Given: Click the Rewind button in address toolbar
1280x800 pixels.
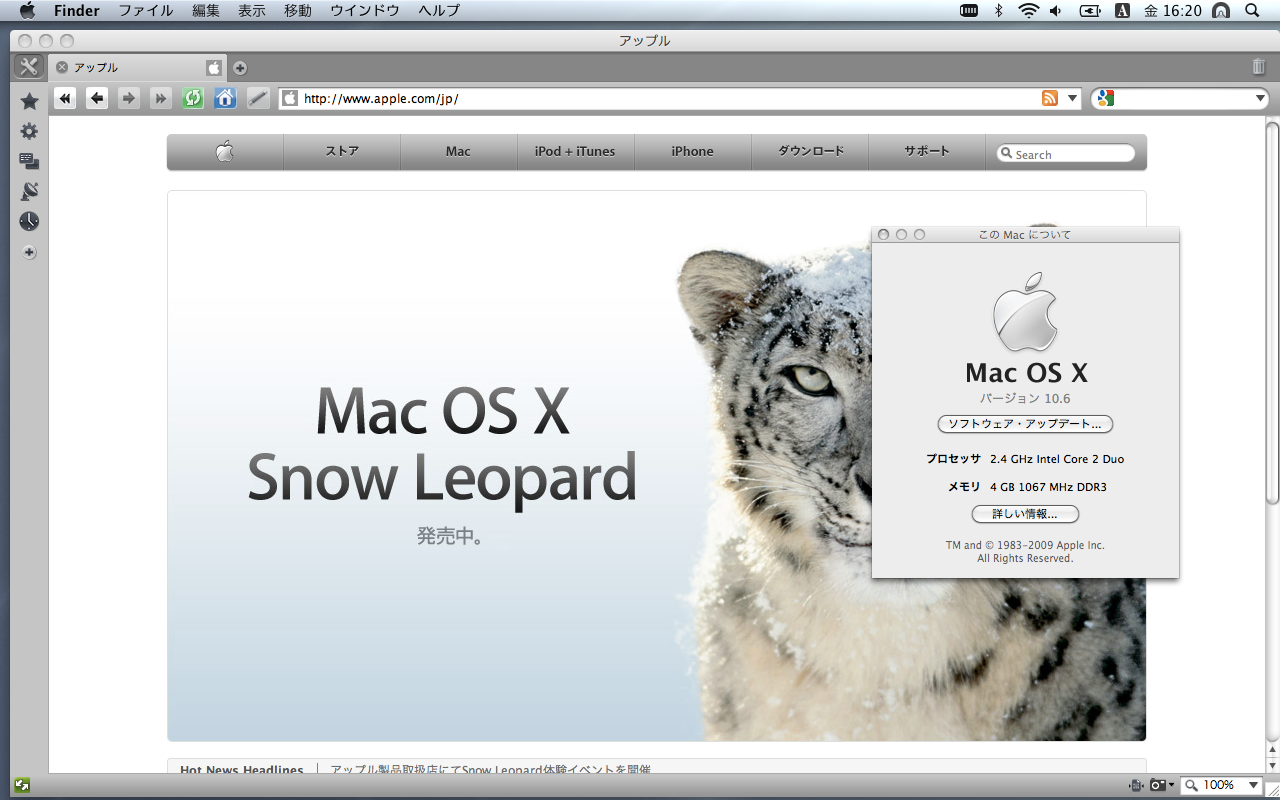Looking at the screenshot, I should (65, 98).
